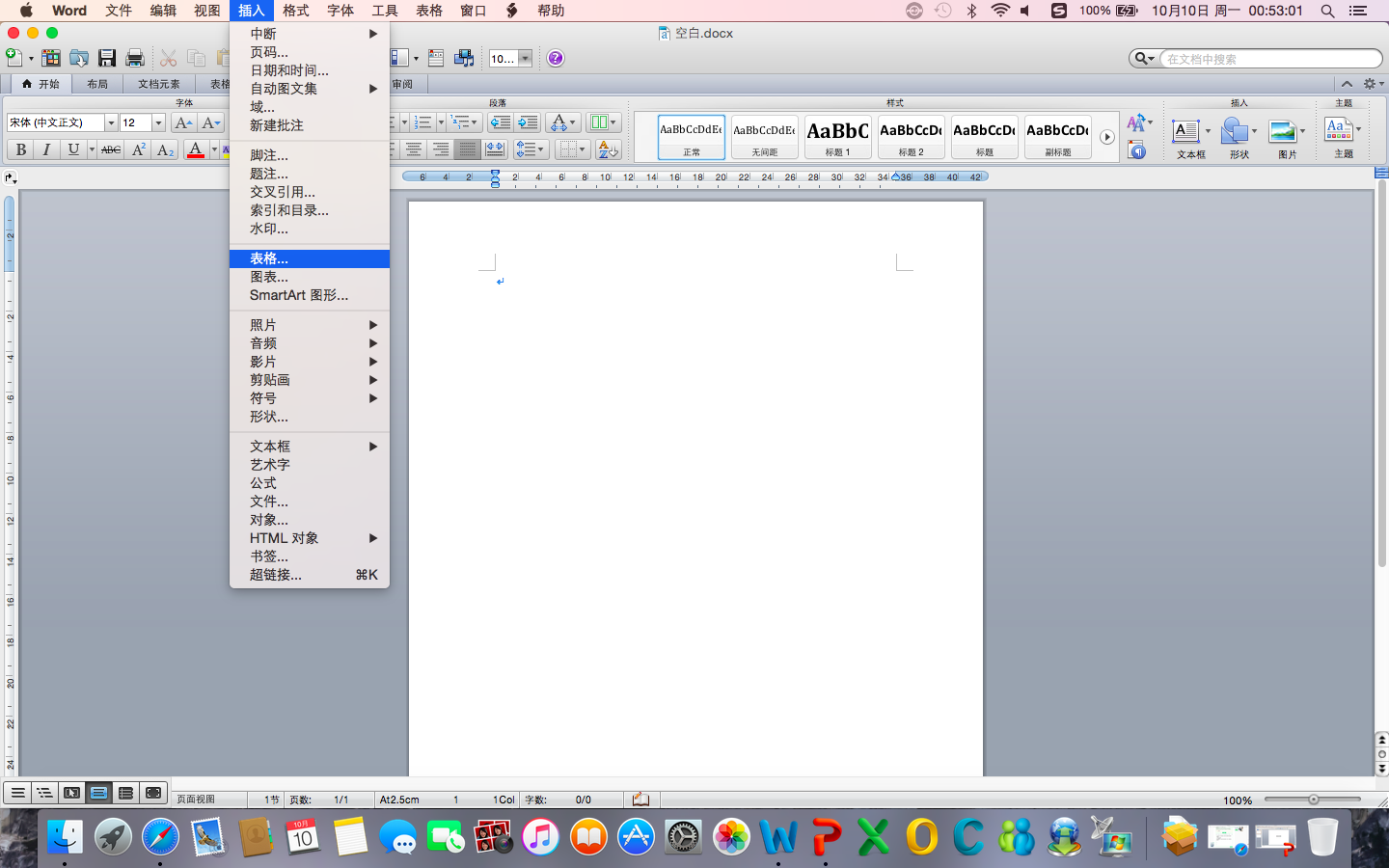Image resolution: width=1389 pixels, height=868 pixels.
Task: Switch to the 布局 ribbon tab
Action: click(97, 84)
